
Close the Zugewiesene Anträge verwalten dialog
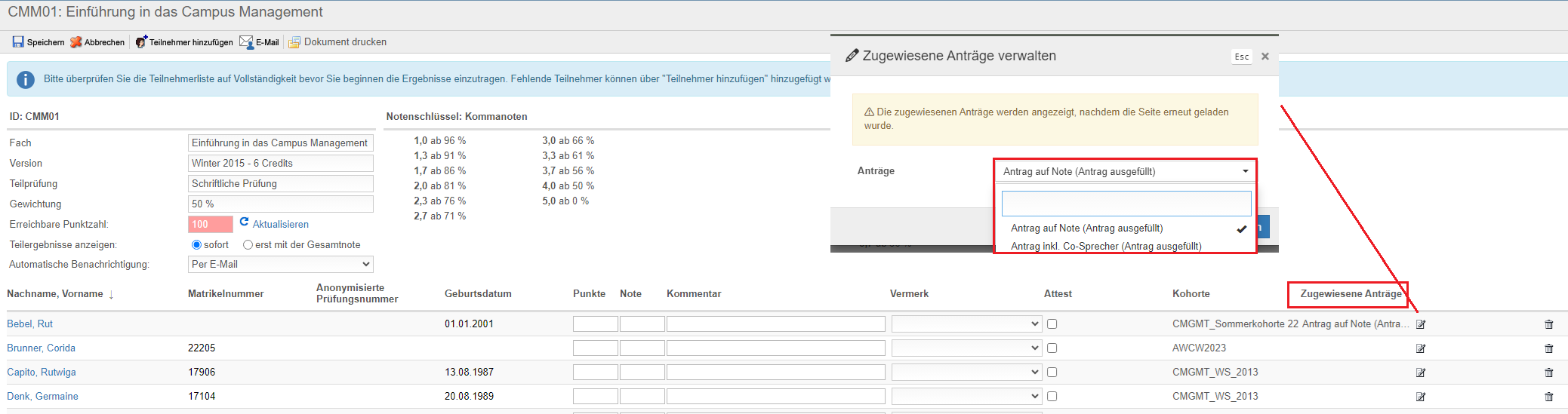click(x=1265, y=57)
